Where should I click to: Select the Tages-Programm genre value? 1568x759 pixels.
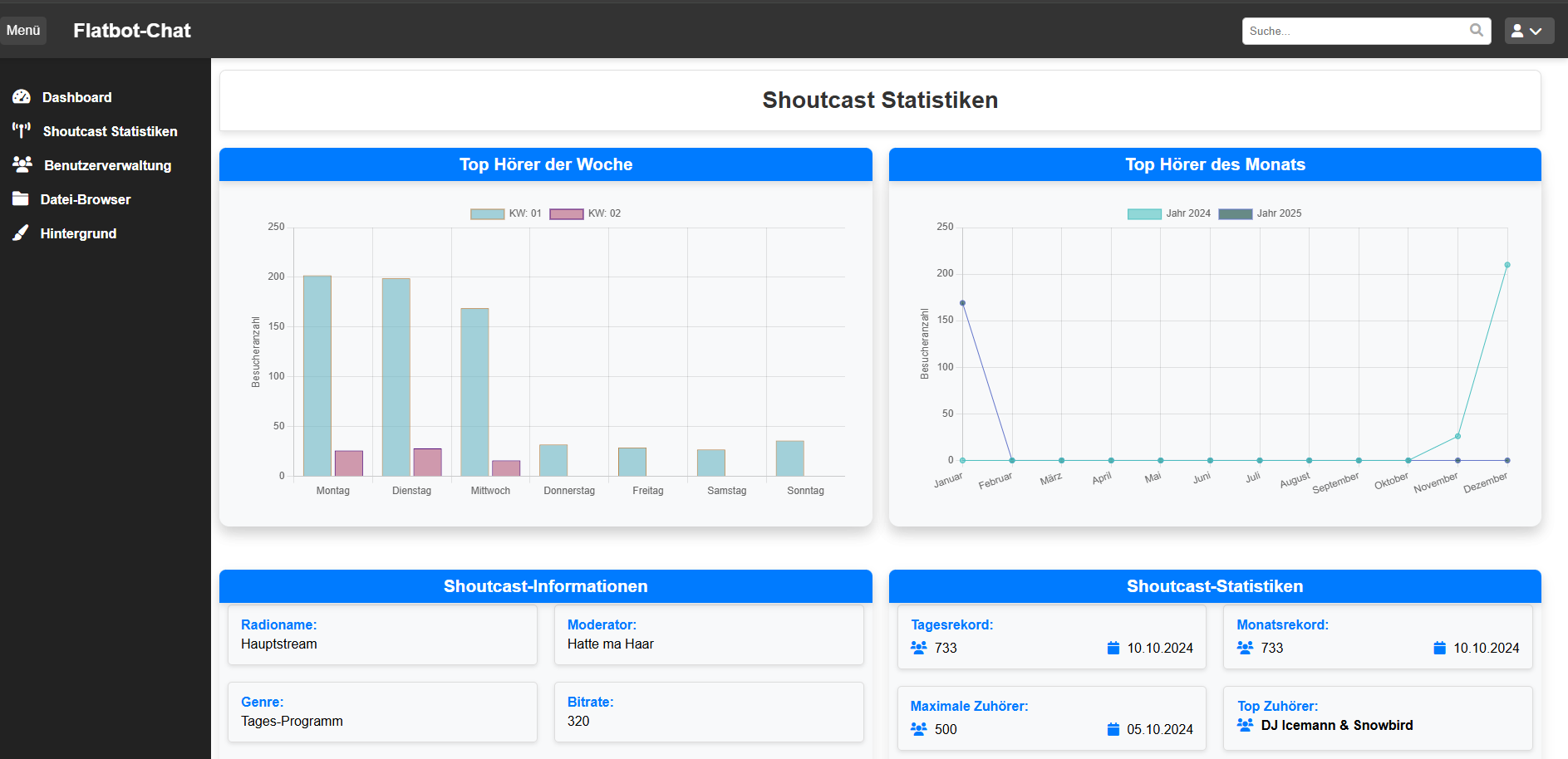(292, 721)
